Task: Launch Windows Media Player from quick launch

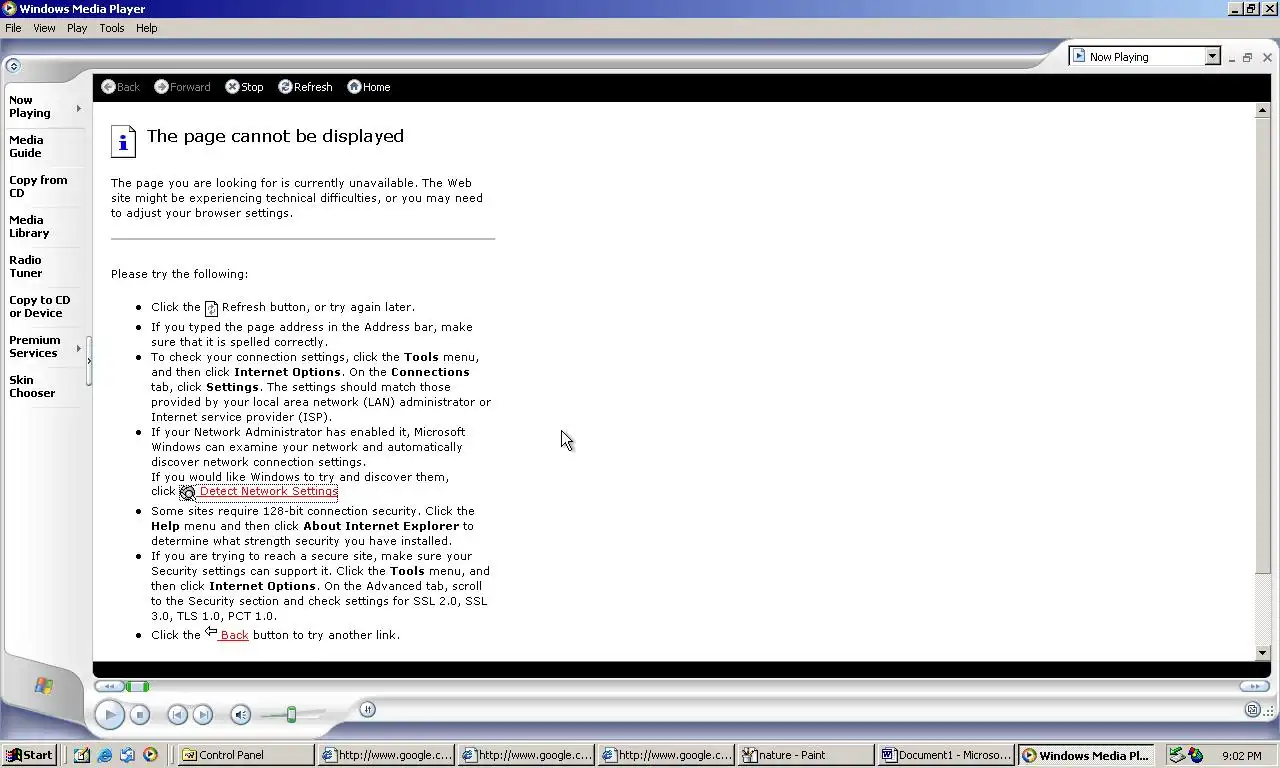Action: coord(150,755)
